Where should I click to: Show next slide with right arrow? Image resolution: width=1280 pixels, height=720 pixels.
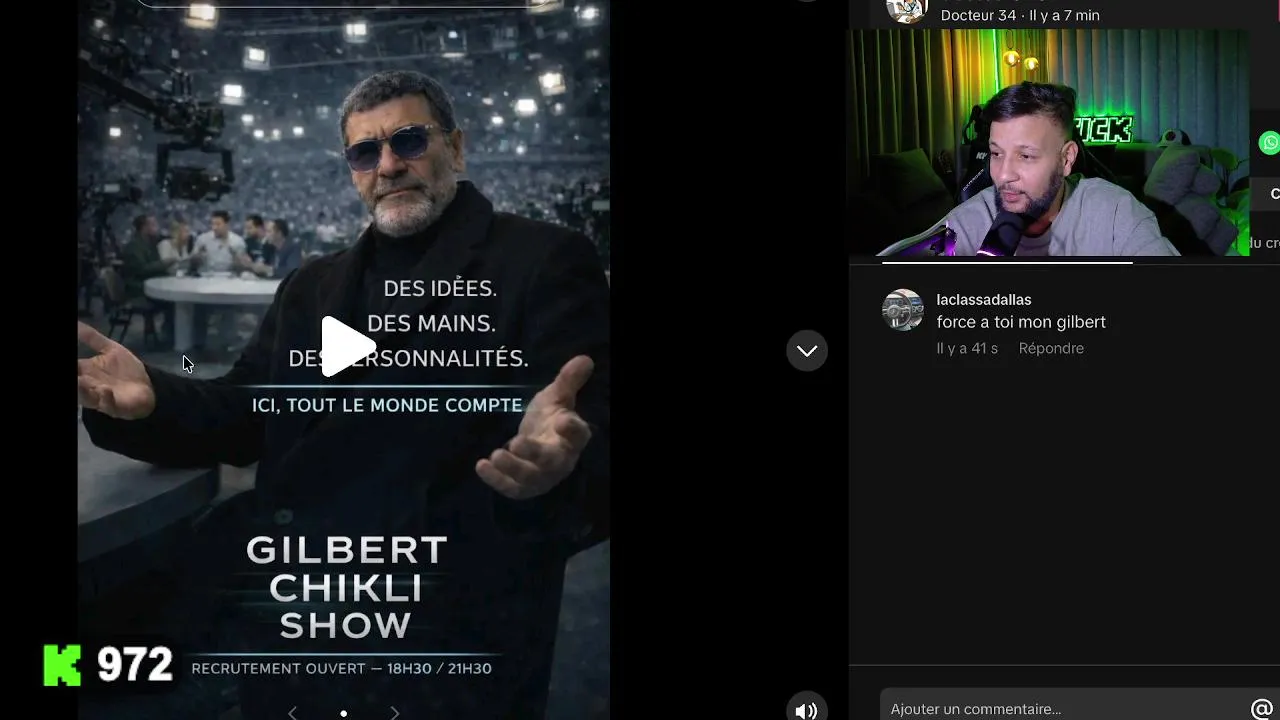394,713
